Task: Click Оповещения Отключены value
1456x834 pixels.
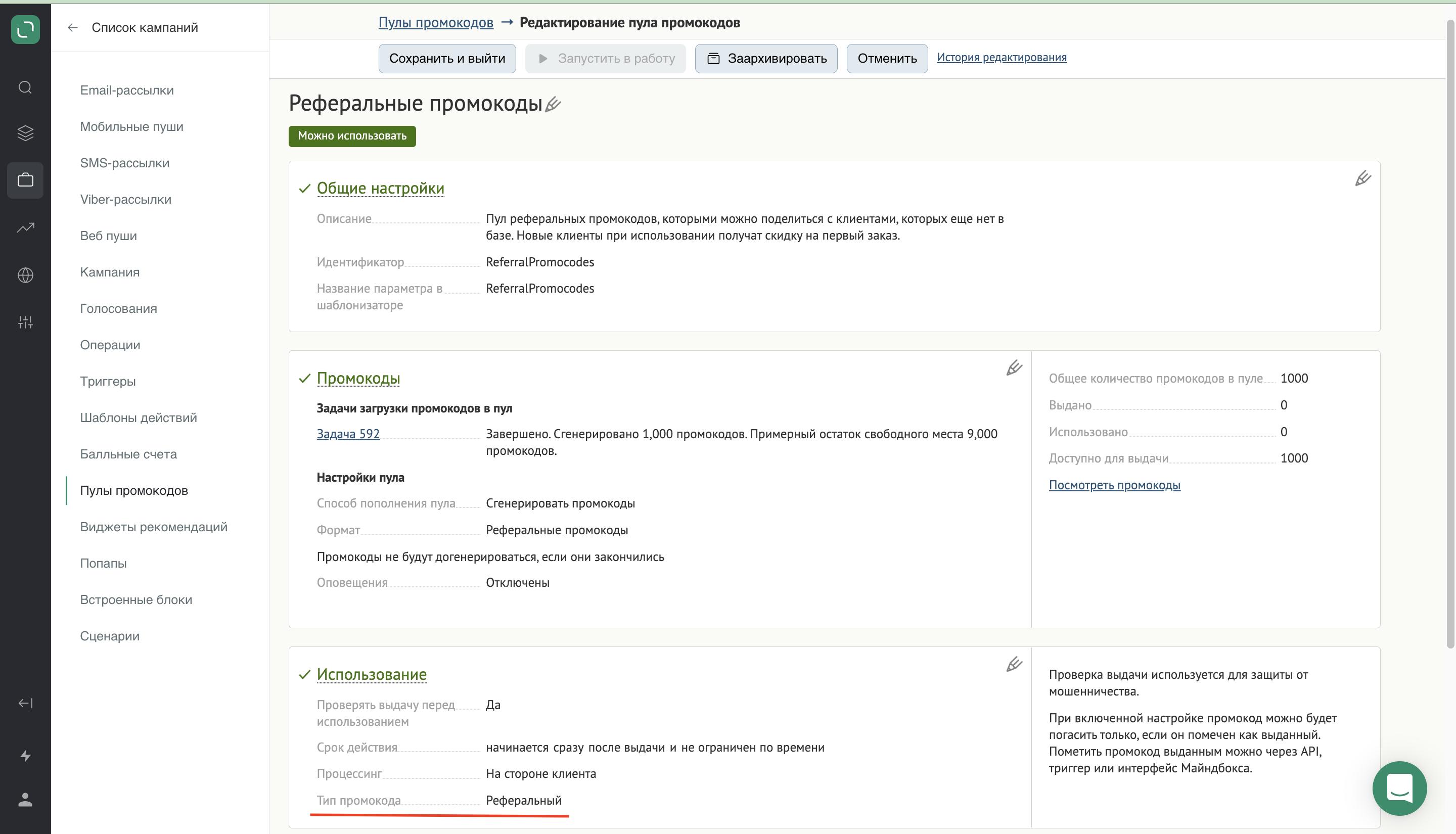Action: point(517,583)
